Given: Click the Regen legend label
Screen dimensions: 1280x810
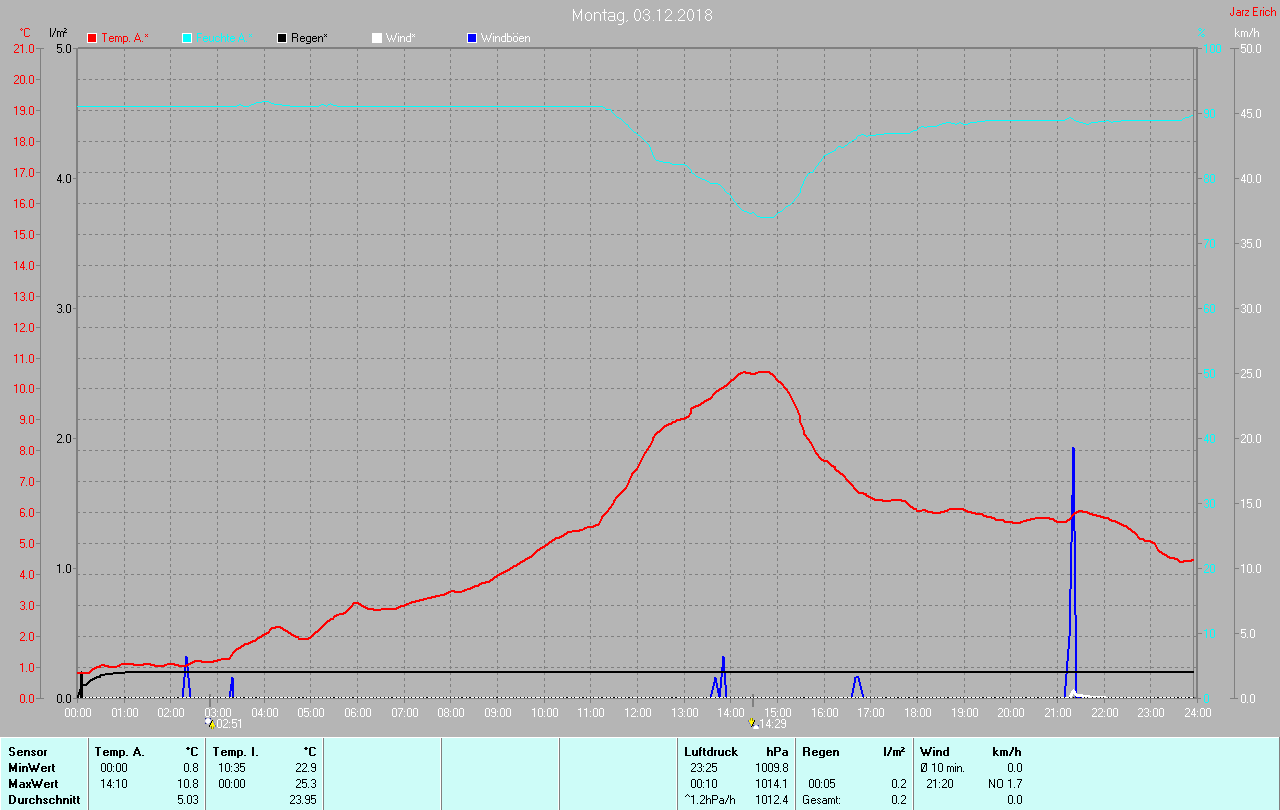Looking at the screenshot, I should pyautogui.click(x=311, y=38).
